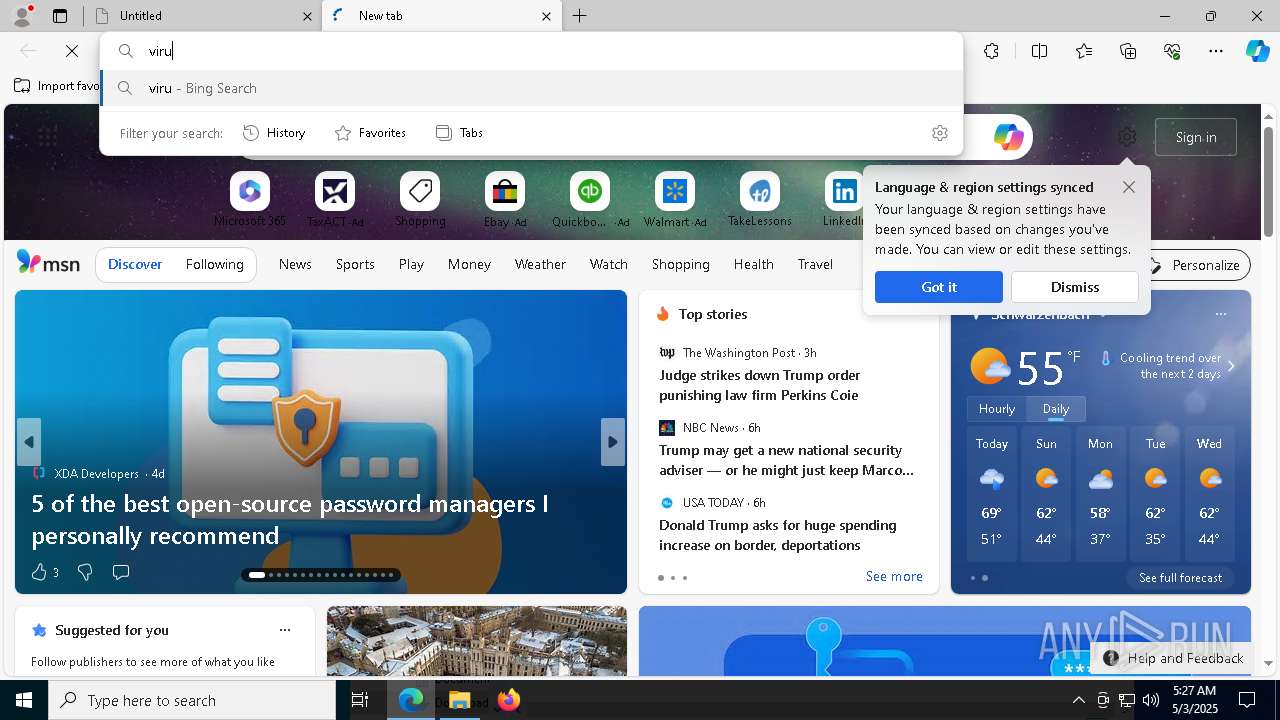The image size is (1280, 720).
Task: Open Firefox in the taskbar
Action: [x=508, y=700]
